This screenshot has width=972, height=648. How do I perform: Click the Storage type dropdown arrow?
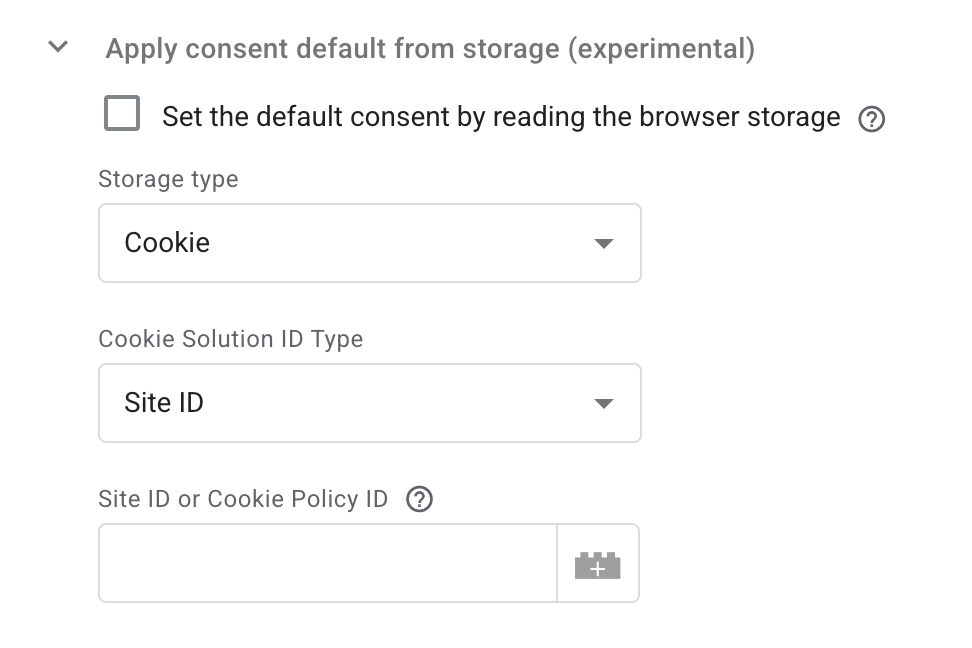[603, 243]
